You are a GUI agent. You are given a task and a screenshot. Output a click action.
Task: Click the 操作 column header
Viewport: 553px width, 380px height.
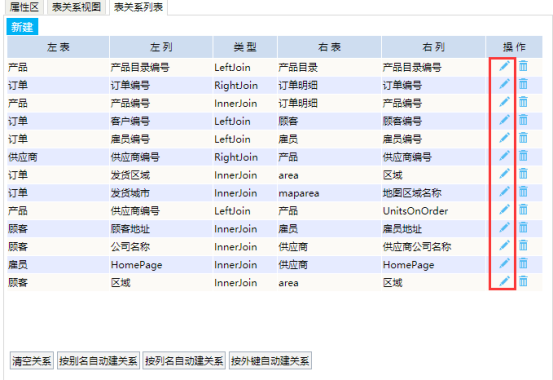click(514, 47)
